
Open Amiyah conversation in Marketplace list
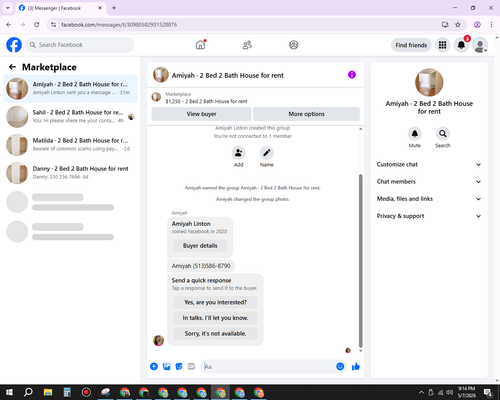(70, 89)
